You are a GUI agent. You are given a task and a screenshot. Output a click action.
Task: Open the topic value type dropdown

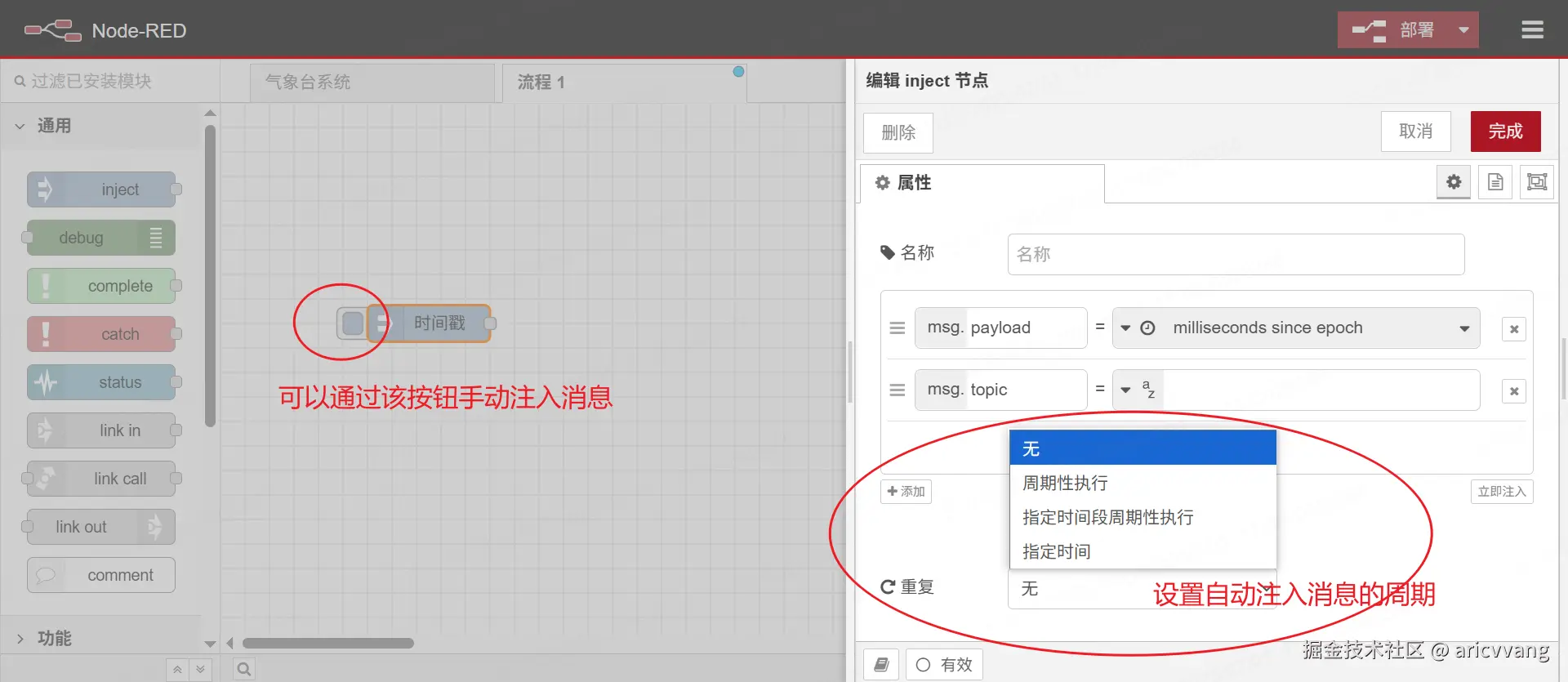[1138, 390]
